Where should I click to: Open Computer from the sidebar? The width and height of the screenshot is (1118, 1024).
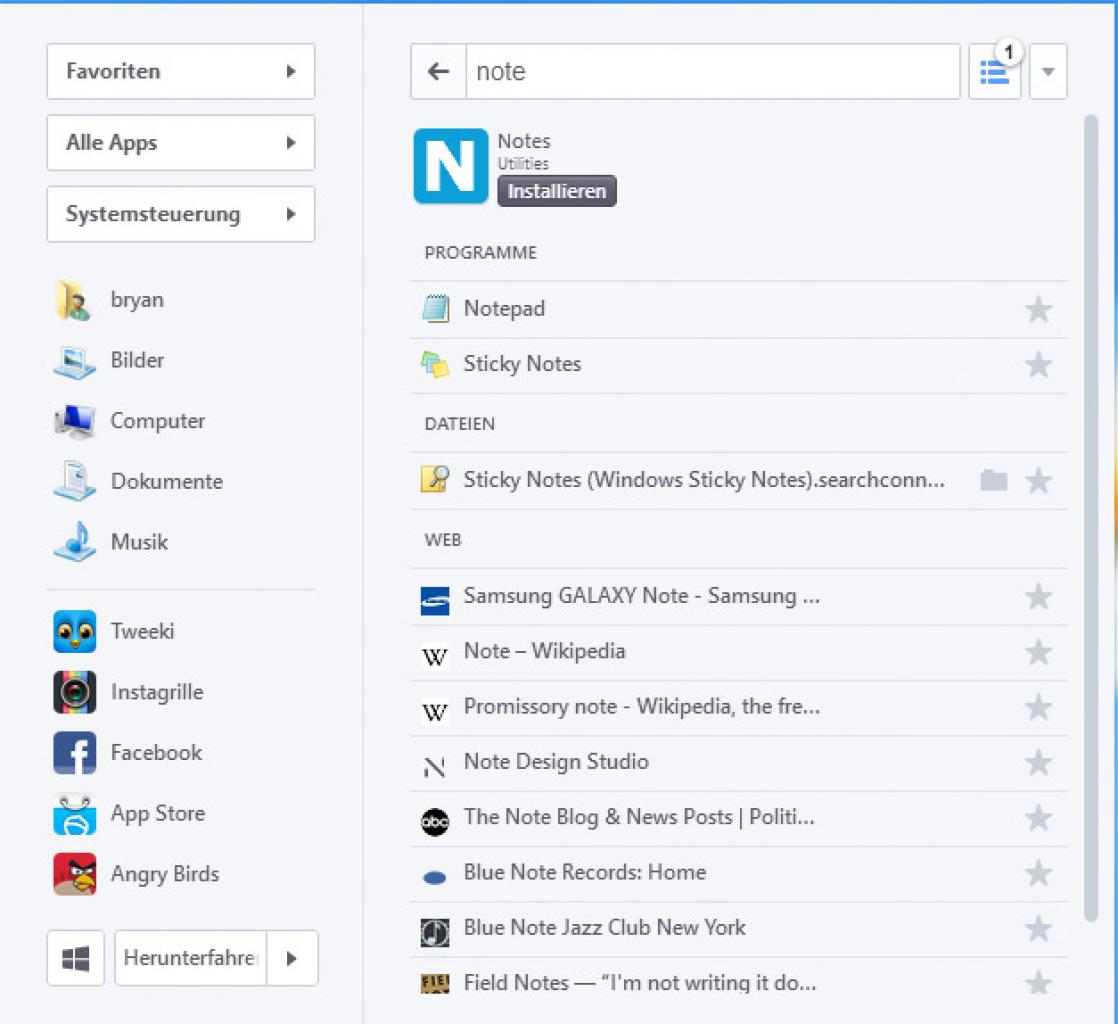[130, 421]
